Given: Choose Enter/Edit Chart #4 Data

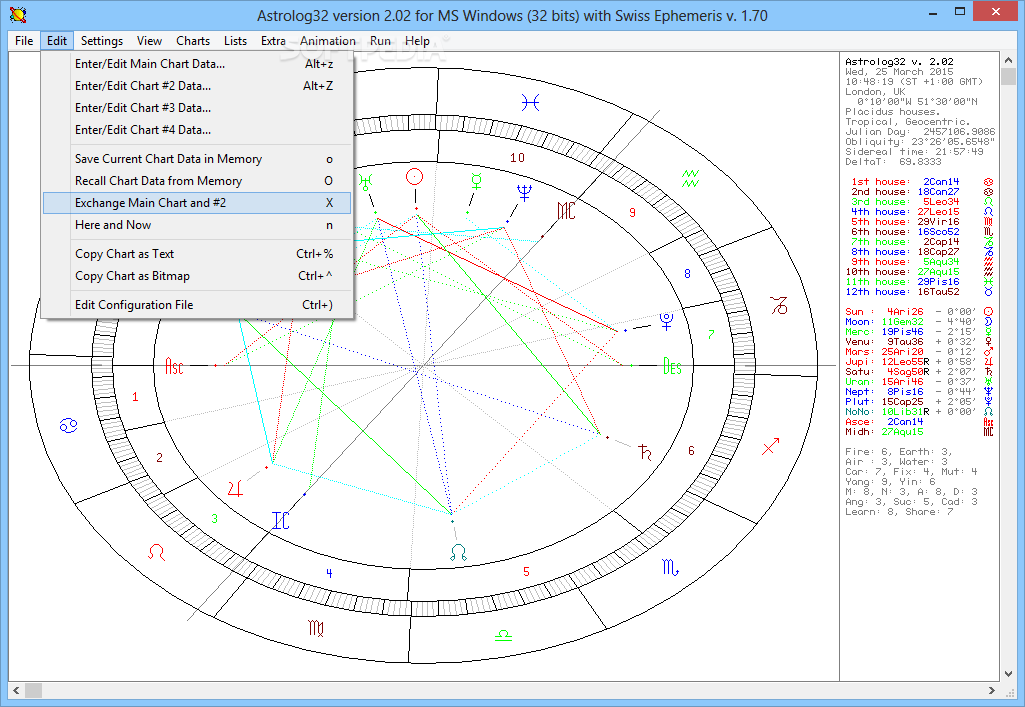Looking at the screenshot, I should [197, 130].
